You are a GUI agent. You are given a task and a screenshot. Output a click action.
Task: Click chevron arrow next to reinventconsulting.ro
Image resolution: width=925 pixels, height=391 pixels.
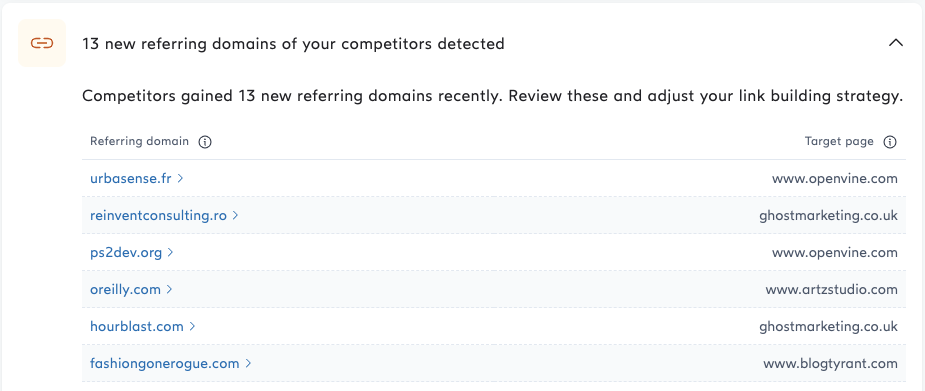pos(235,215)
